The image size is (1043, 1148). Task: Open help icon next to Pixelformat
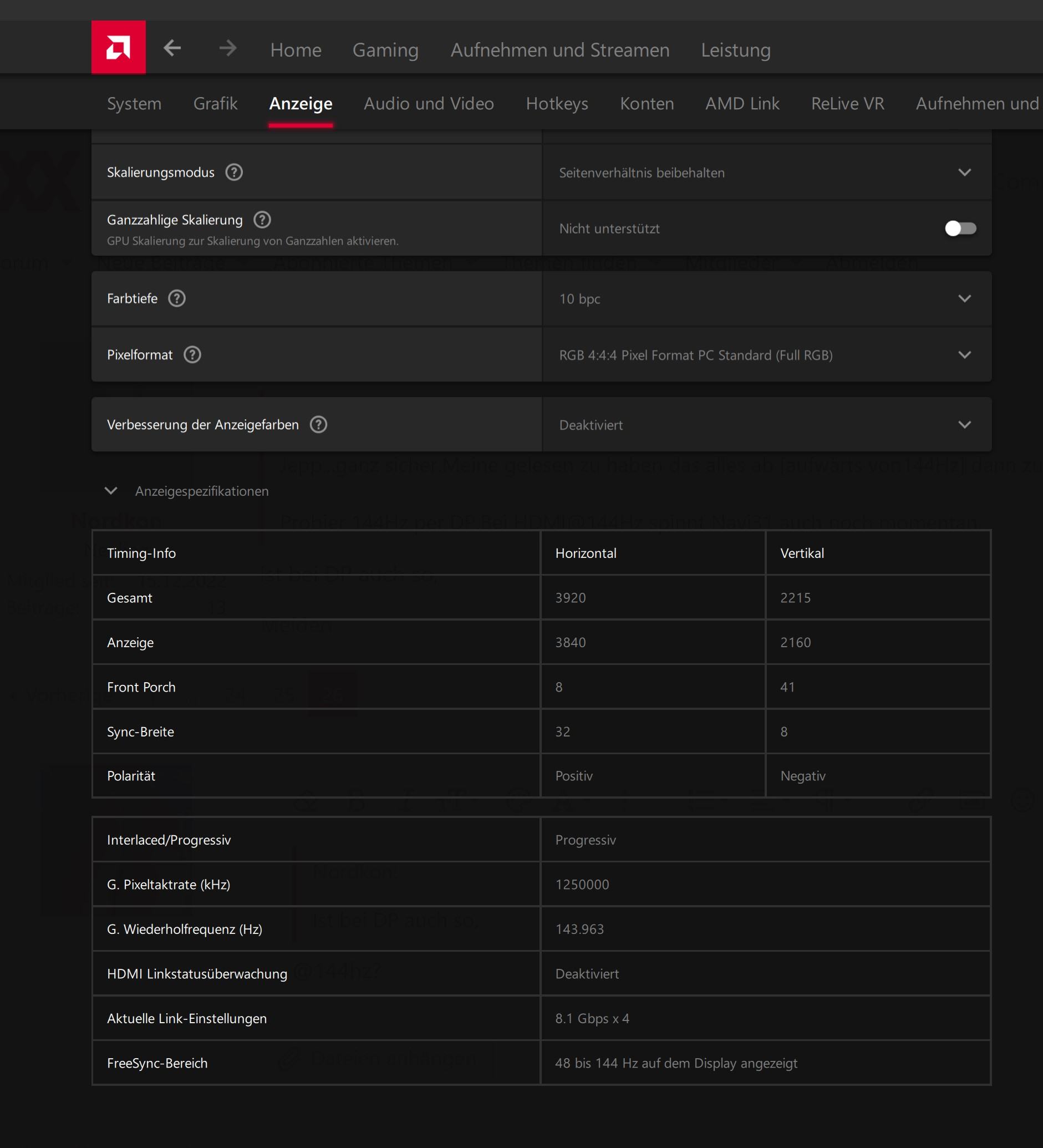point(192,355)
